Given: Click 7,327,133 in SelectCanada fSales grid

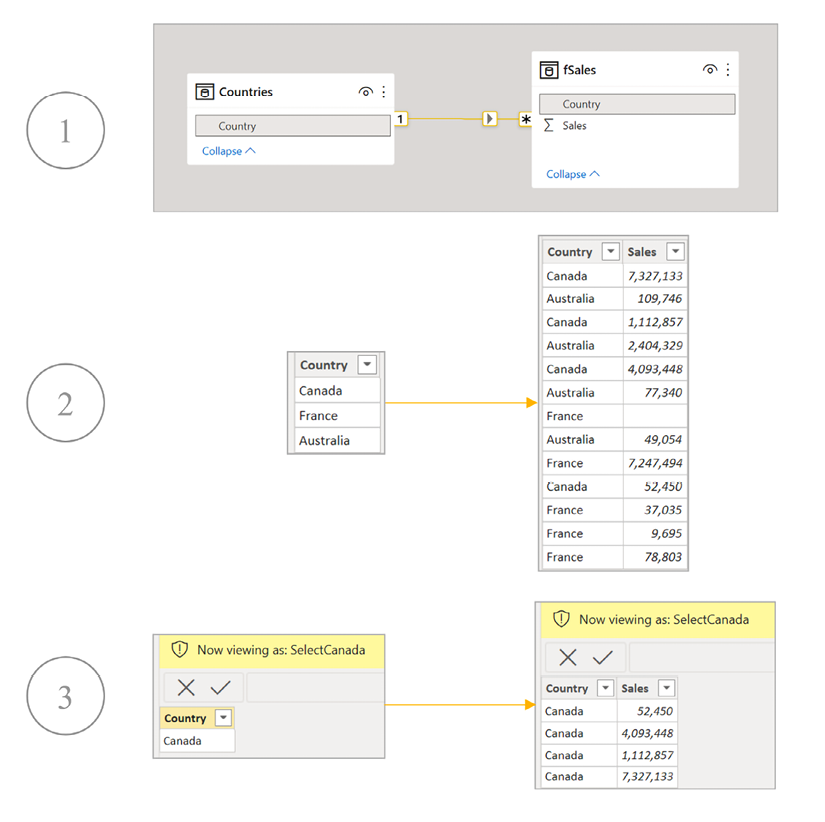Looking at the screenshot, I should [647, 776].
